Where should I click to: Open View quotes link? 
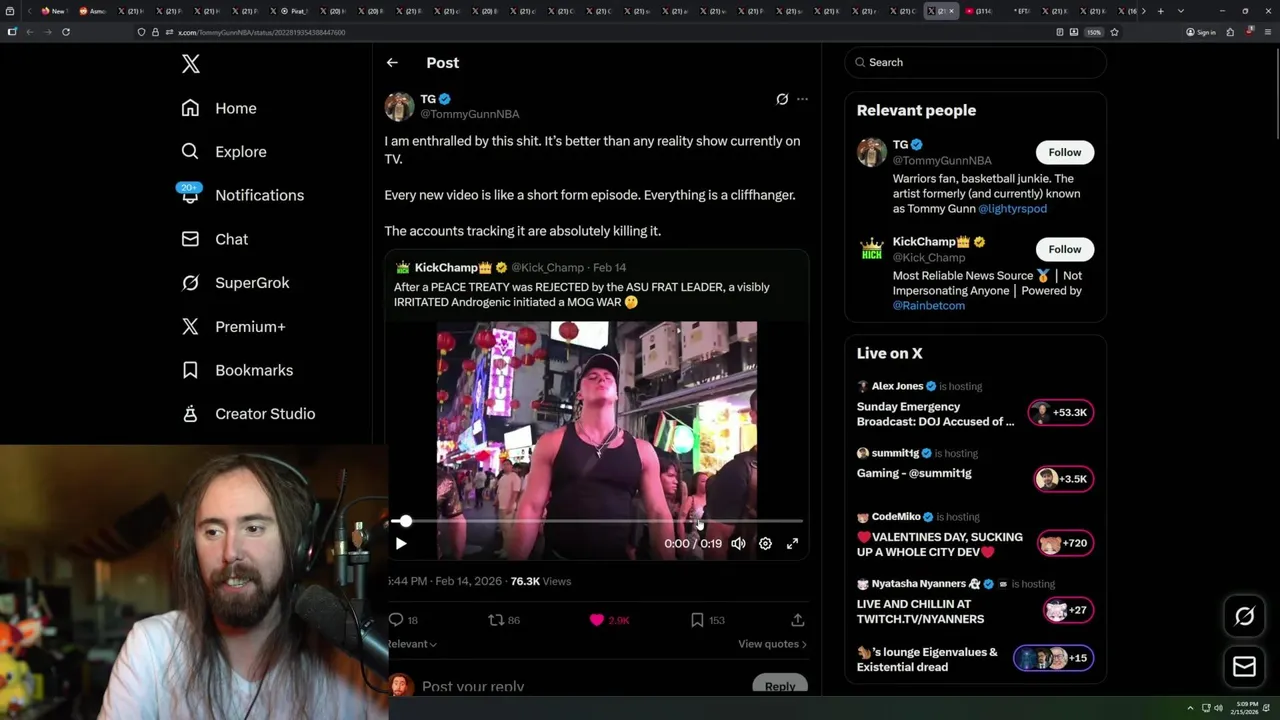point(772,644)
